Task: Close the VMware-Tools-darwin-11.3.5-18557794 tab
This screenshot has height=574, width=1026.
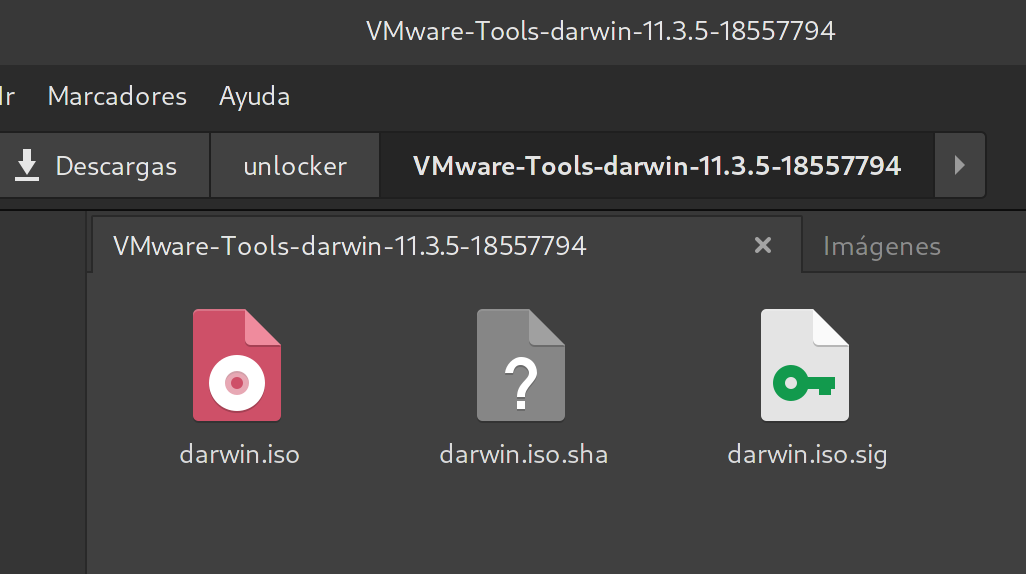Action: click(x=762, y=245)
